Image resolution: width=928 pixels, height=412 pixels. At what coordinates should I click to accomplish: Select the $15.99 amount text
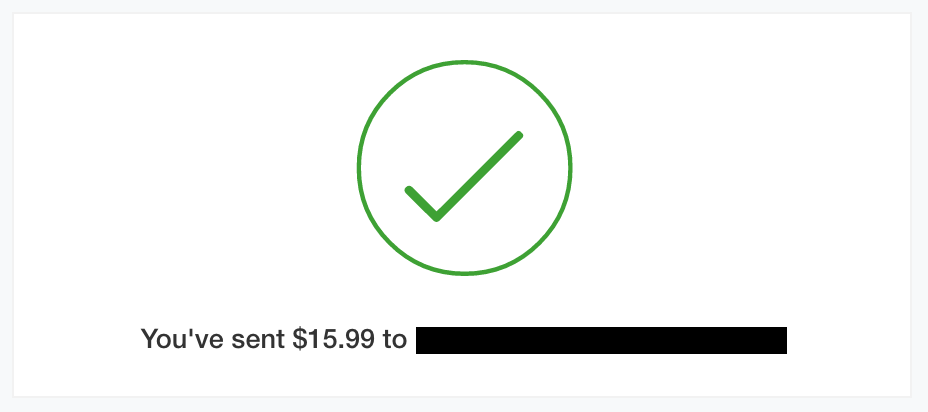[x=333, y=339]
